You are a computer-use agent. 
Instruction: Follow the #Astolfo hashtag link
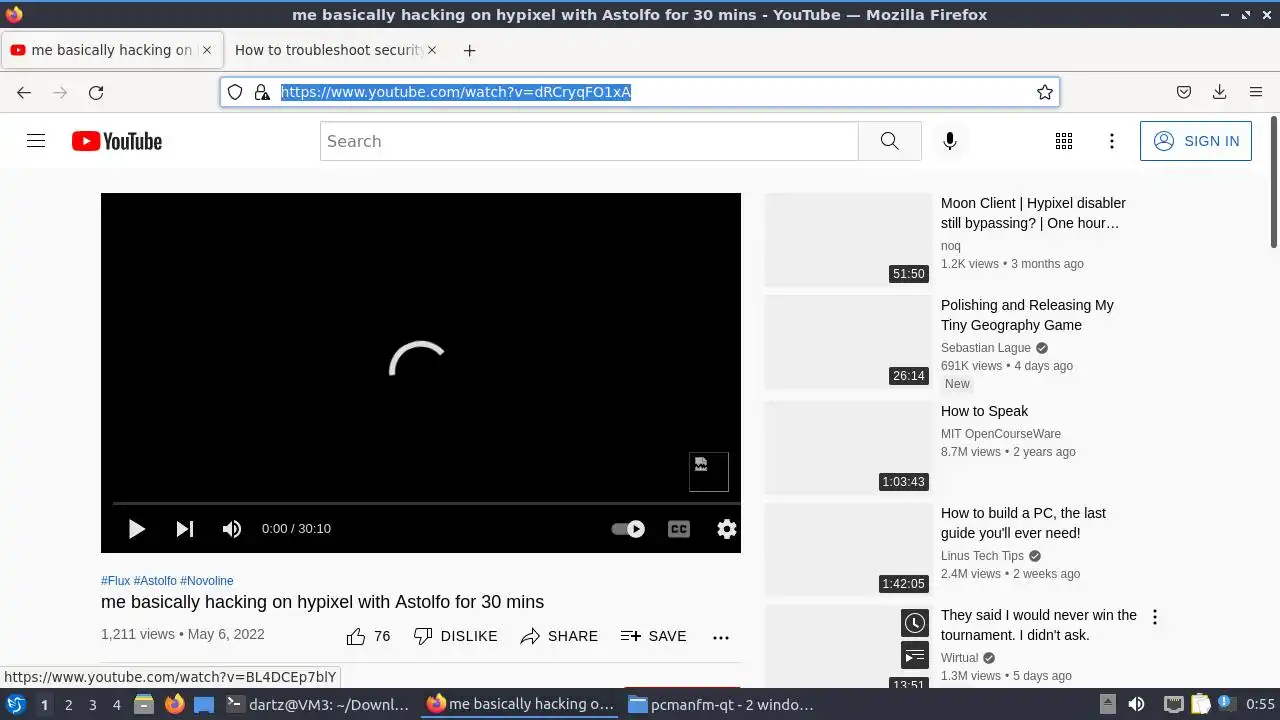tap(155, 581)
